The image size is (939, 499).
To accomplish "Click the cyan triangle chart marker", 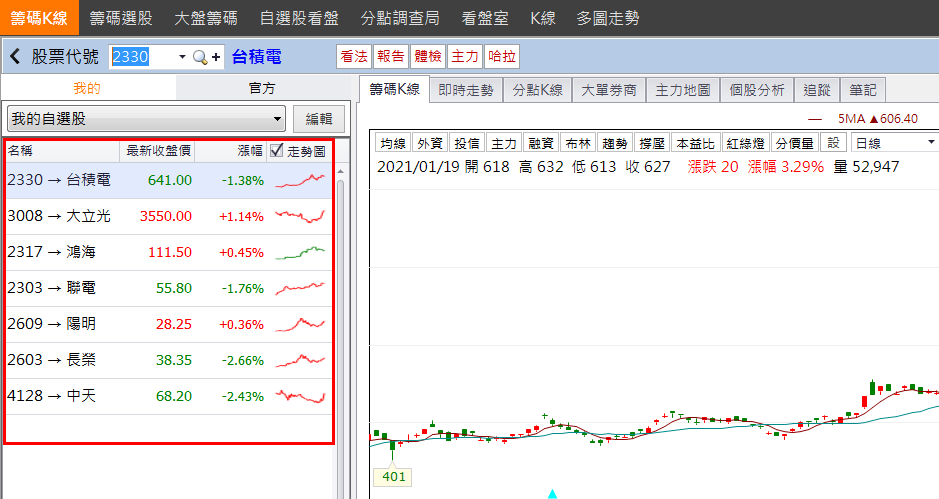I will (552, 494).
